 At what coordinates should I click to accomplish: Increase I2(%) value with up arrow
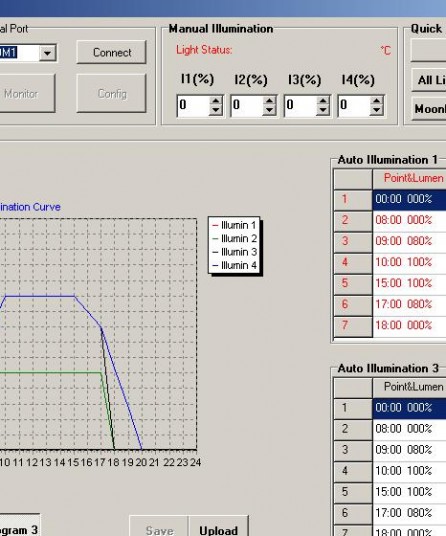(269, 101)
